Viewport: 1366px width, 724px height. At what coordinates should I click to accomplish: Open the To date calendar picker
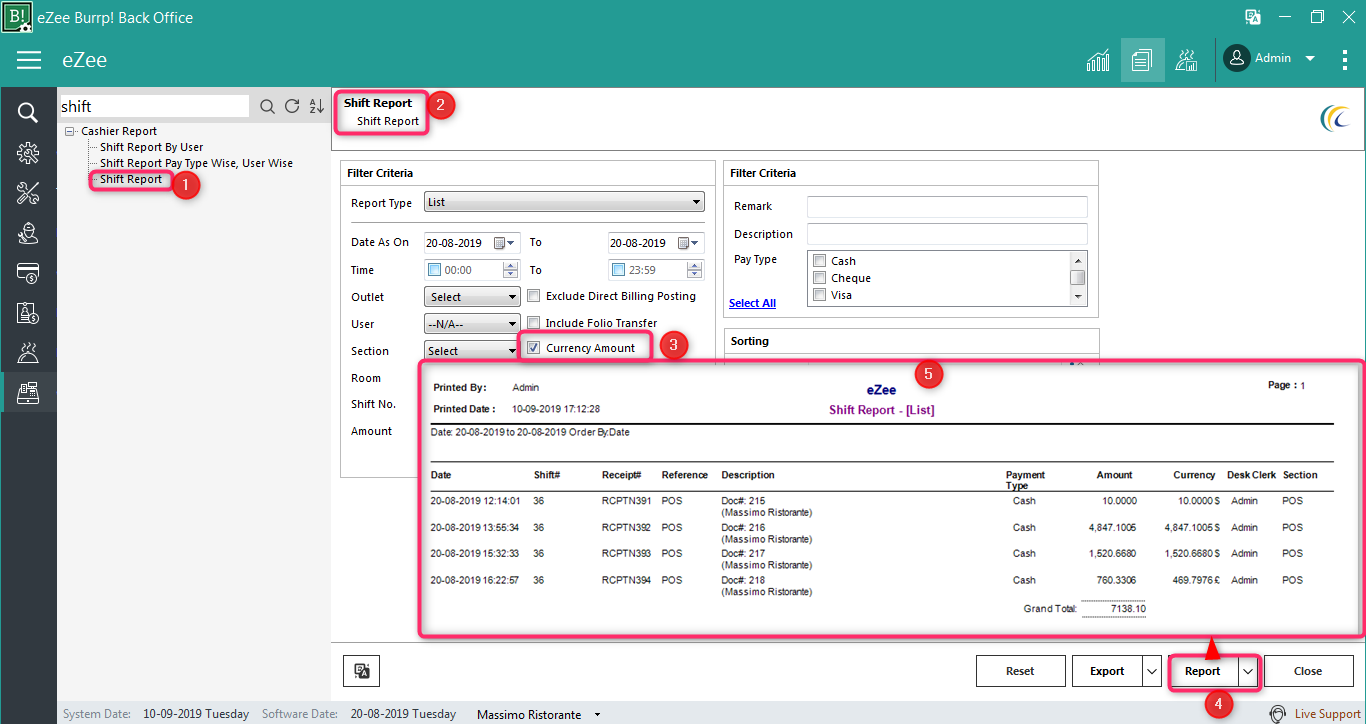click(x=686, y=243)
